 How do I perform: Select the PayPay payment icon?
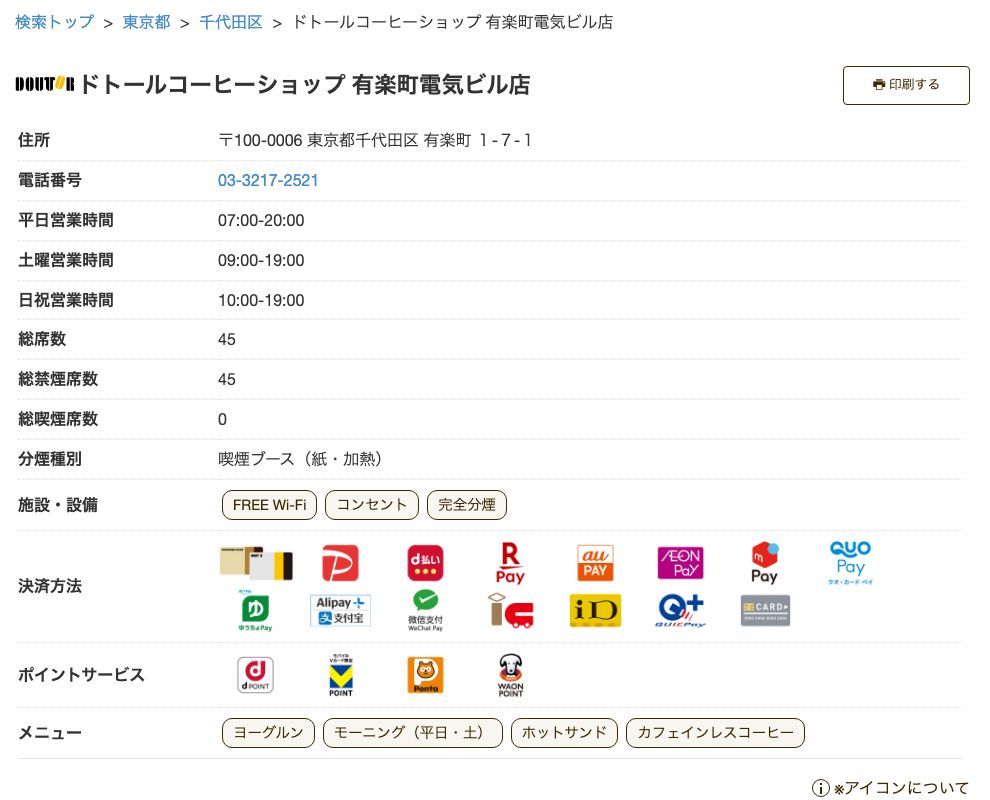point(340,563)
